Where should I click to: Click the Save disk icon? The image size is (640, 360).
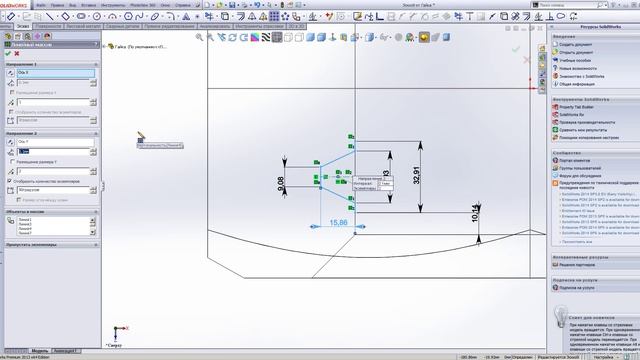pyautogui.click(x=232, y=5)
